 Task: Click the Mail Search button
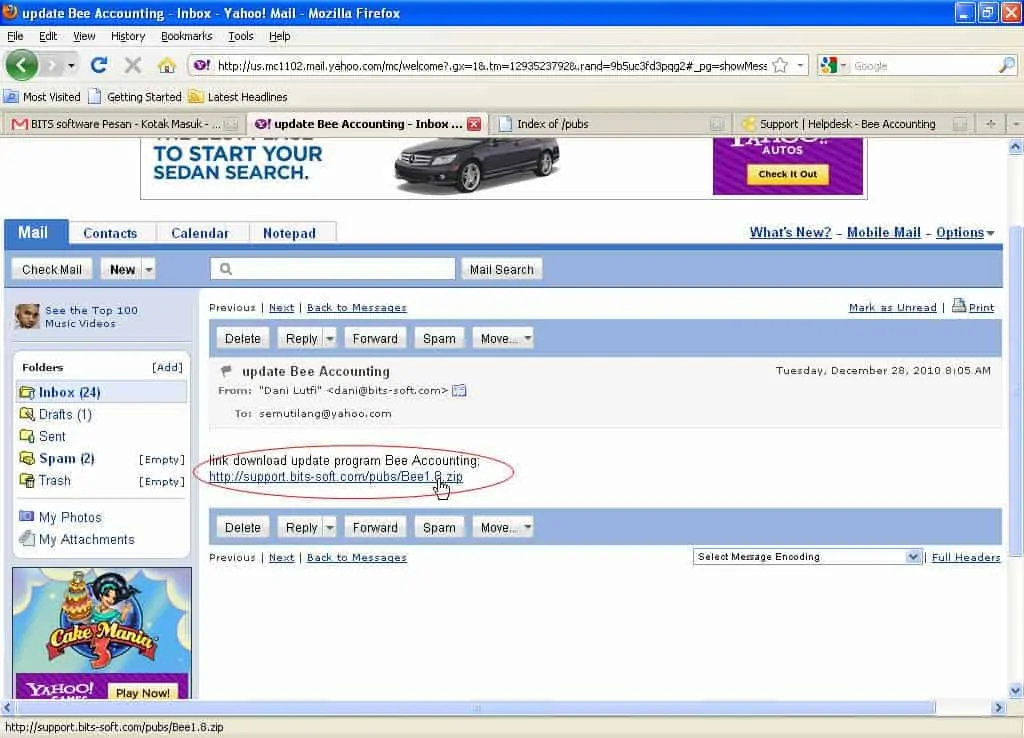tap(502, 269)
